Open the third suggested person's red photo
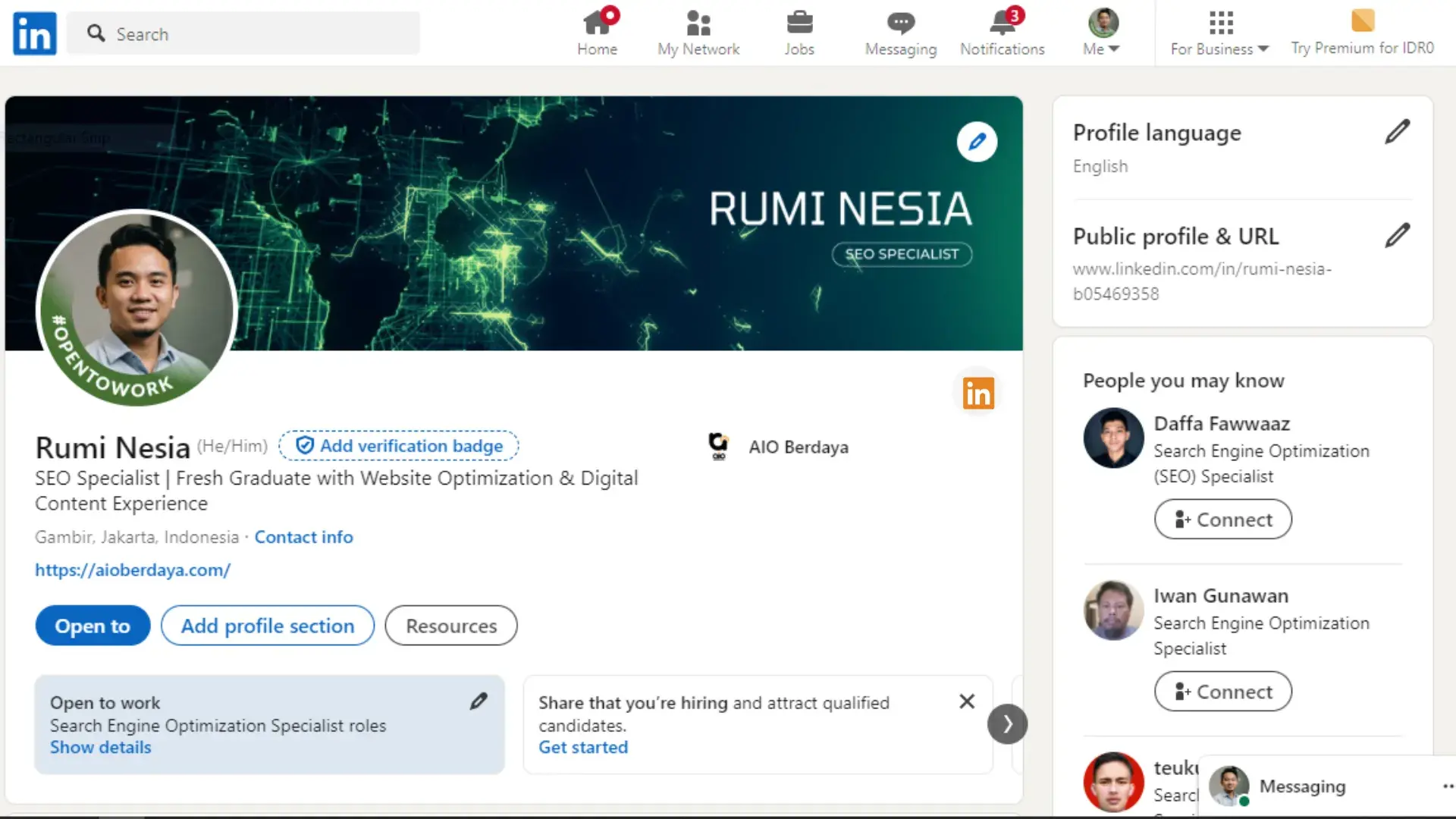The width and height of the screenshot is (1456, 819). [x=1113, y=783]
